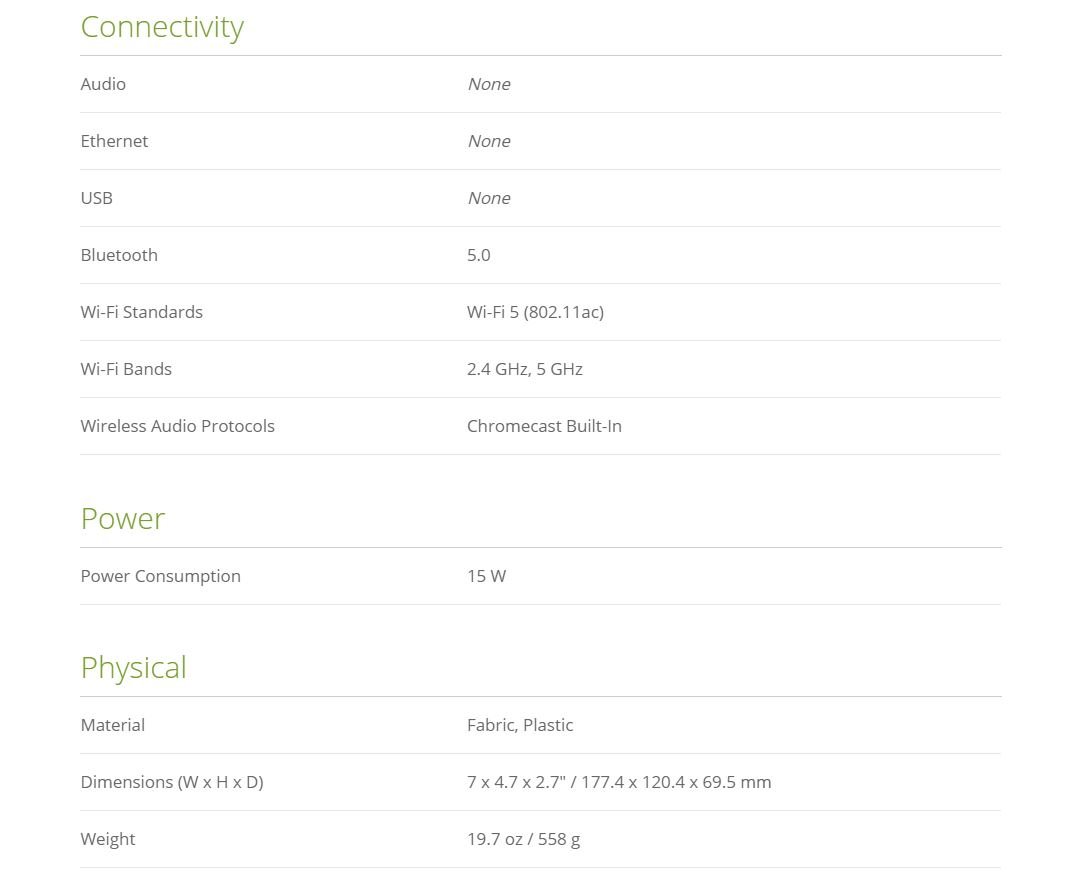Click the 19.7 oz / 558 g weight value
1080x884 pixels.
523,839
